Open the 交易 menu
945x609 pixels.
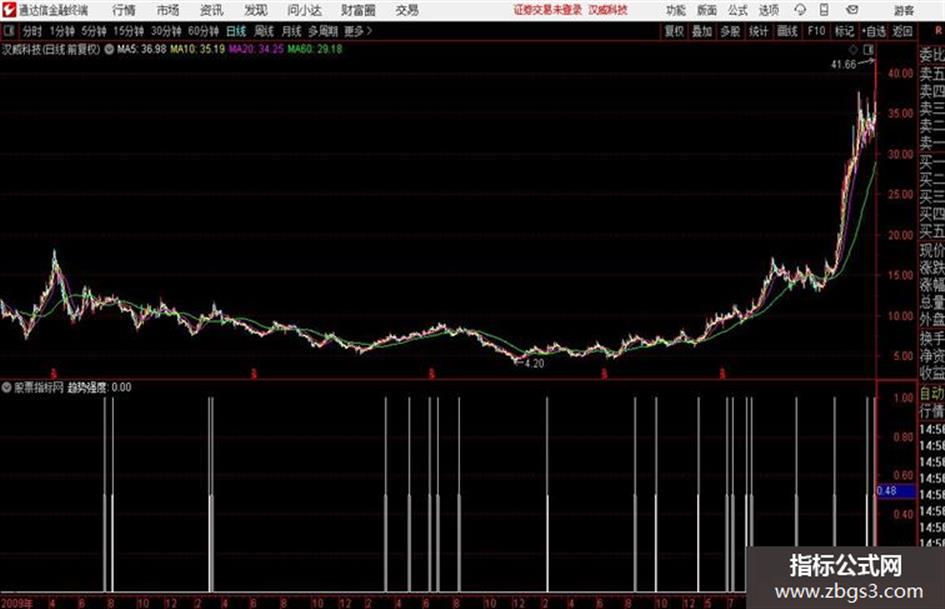coord(407,10)
